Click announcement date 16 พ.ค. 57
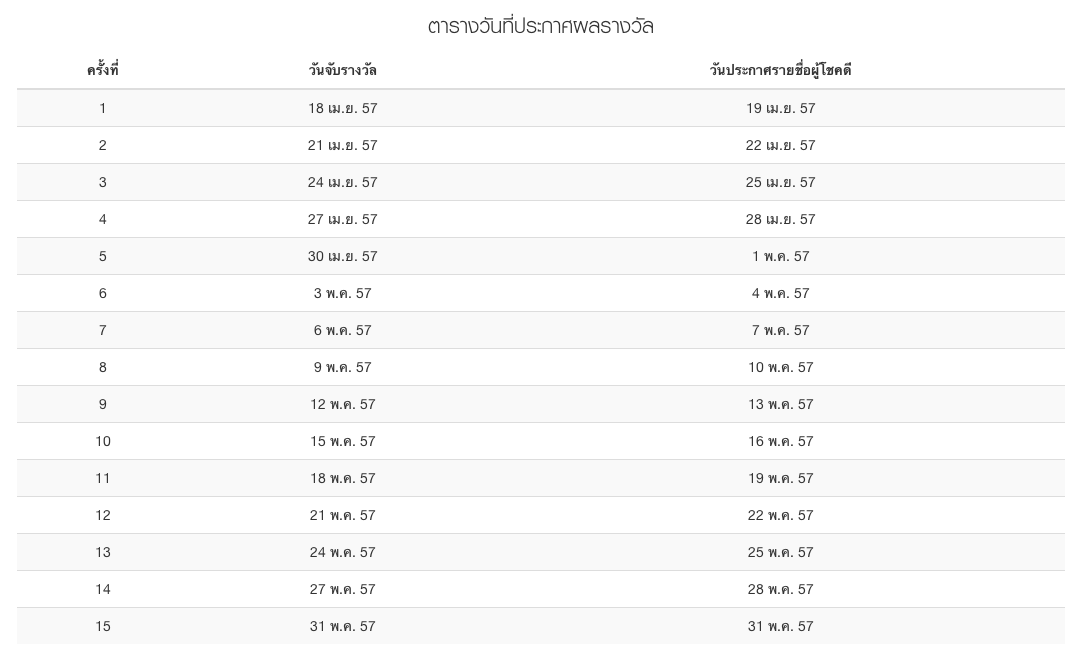Image resolution: width=1085 pixels, height=653 pixels. [x=781, y=441]
